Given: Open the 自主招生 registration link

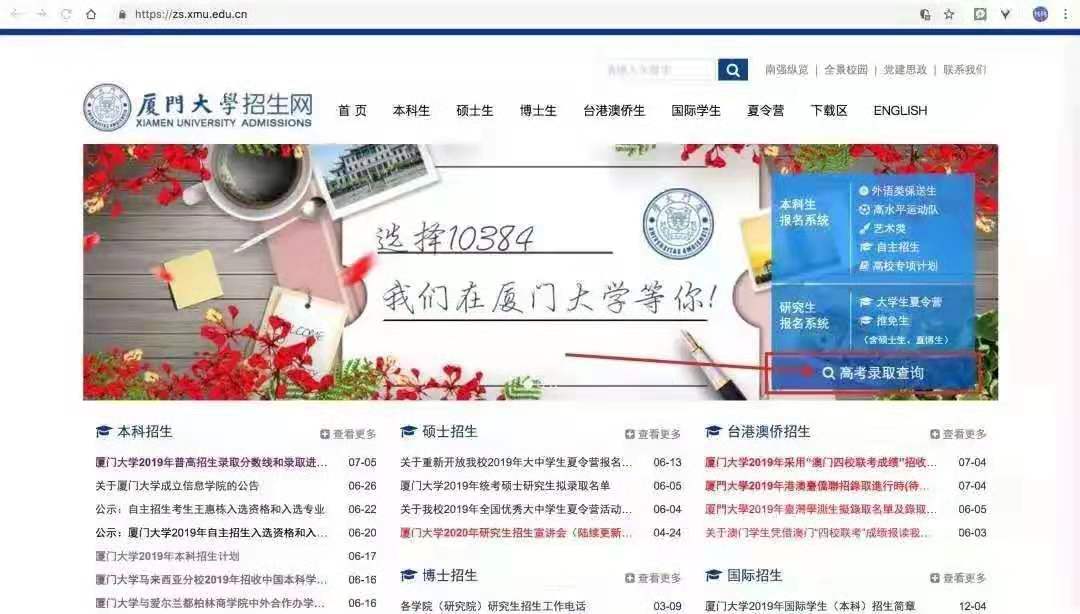Looking at the screenshot, I should (896, 247).
